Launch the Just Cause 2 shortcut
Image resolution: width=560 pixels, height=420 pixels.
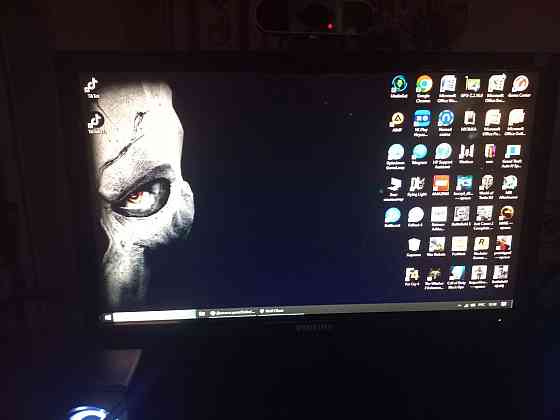(x=484, y=217)
